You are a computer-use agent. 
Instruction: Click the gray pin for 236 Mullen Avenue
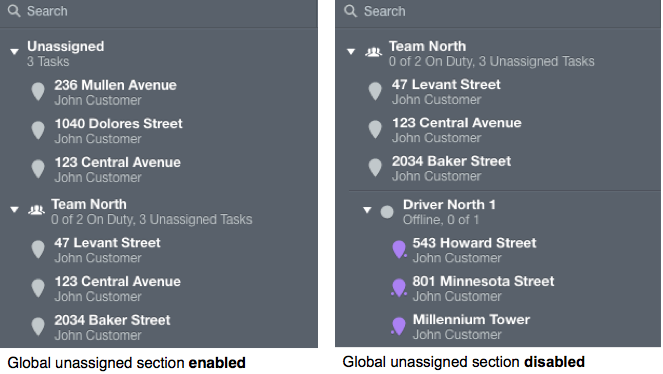[x=38, y=92]
